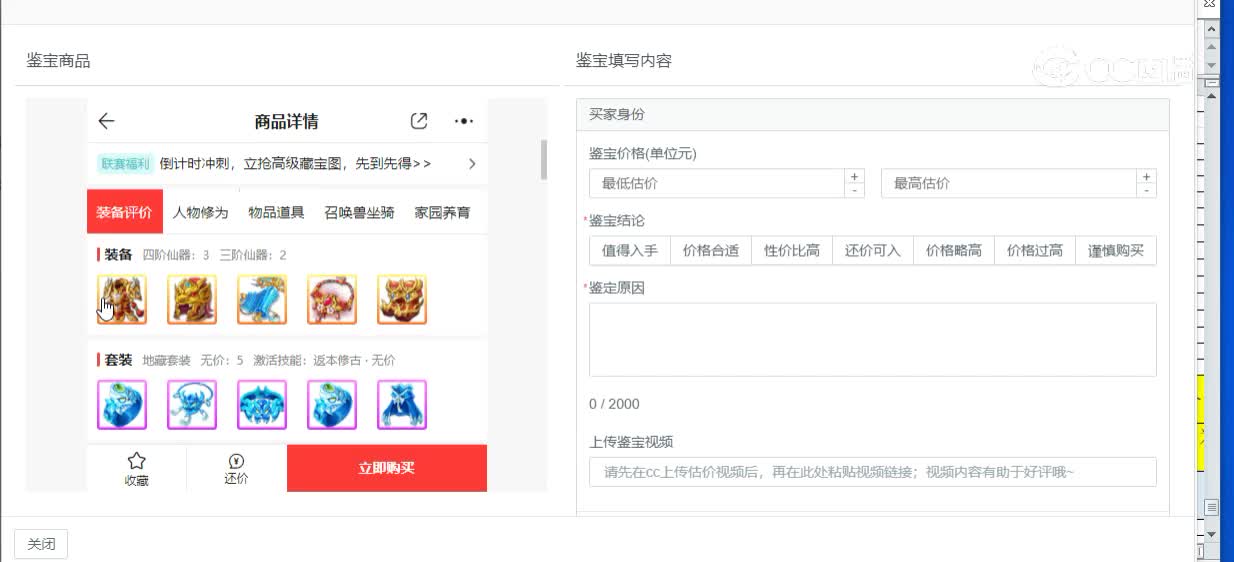
Task: Decrease the 最低估价 value with minus
Action: 855,190
